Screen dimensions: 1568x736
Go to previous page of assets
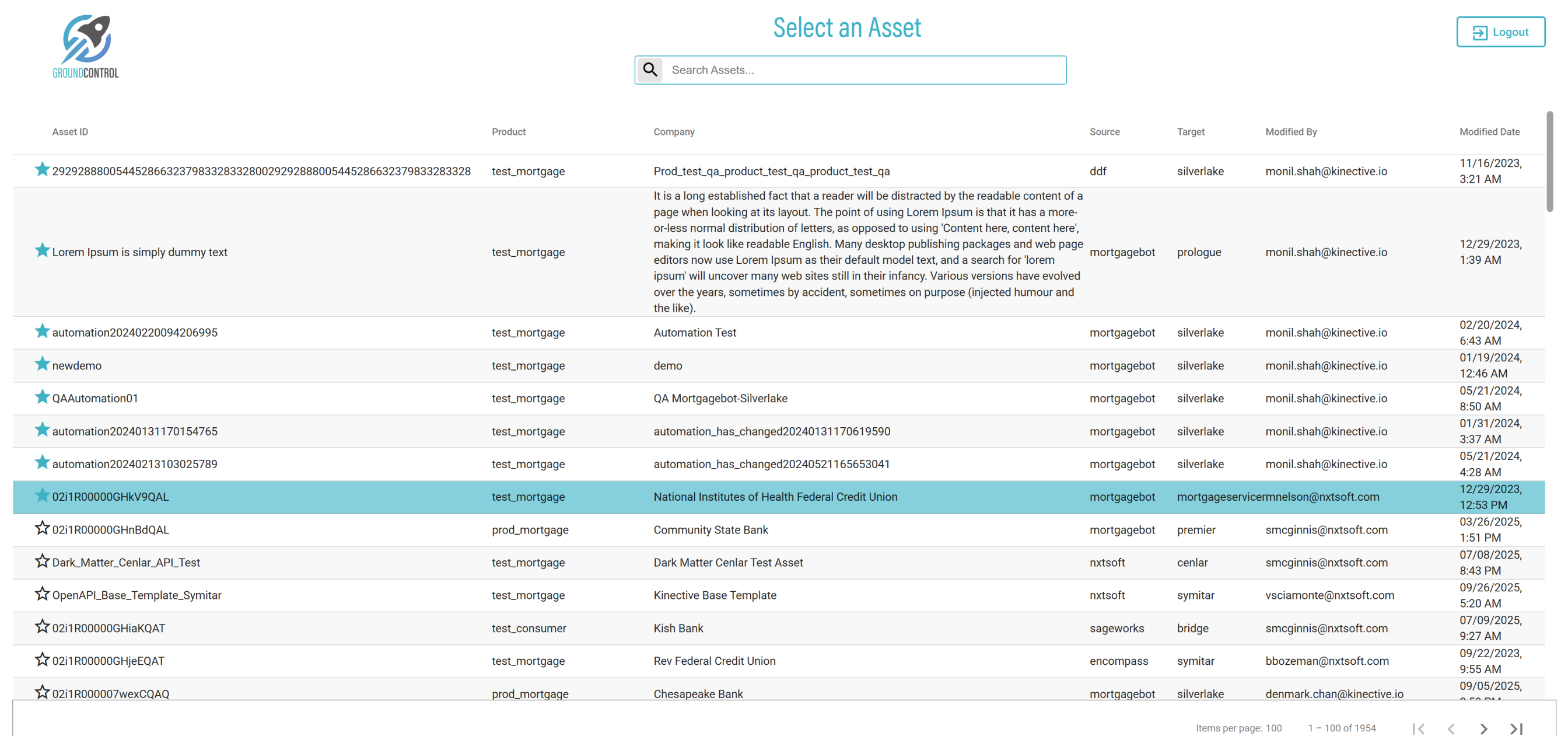1451,728
